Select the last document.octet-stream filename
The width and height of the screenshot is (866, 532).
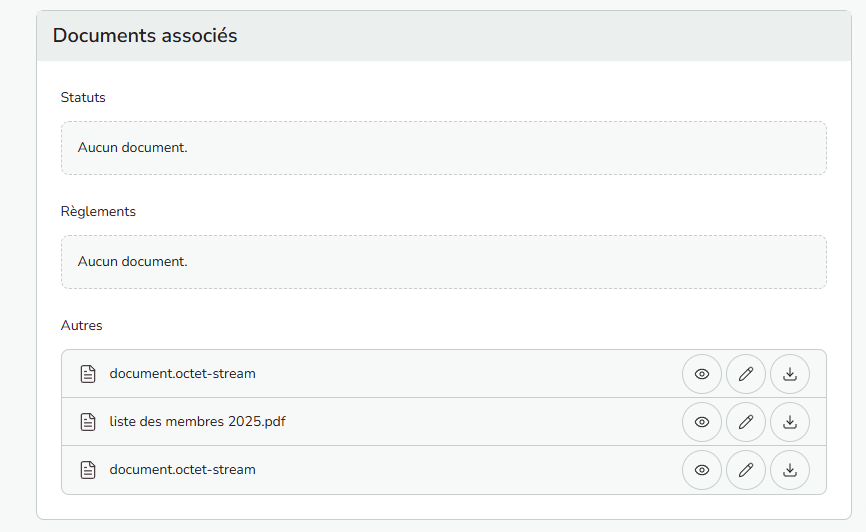coord(182,470)
